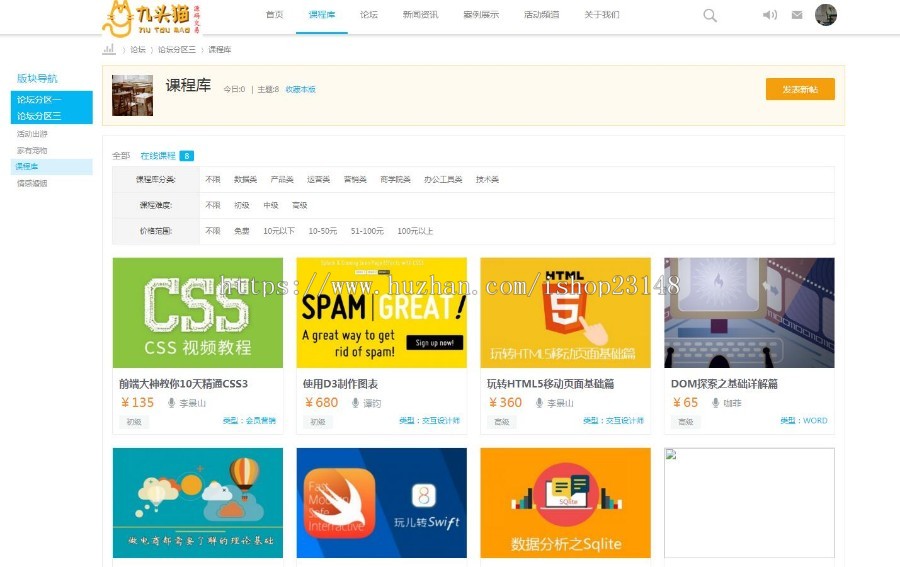The width and height of the screenshot is (900, 567).
Task: Filter difficulty by 中级
Action: pos(271,205)
